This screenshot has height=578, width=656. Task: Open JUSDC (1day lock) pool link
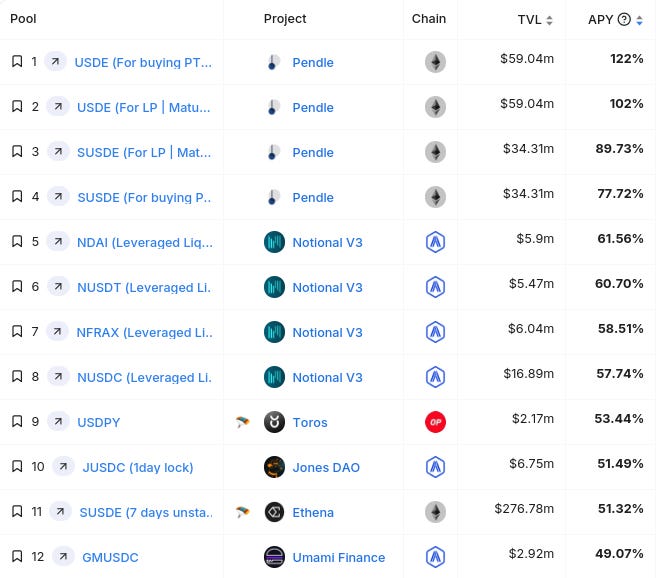(138, 467)
